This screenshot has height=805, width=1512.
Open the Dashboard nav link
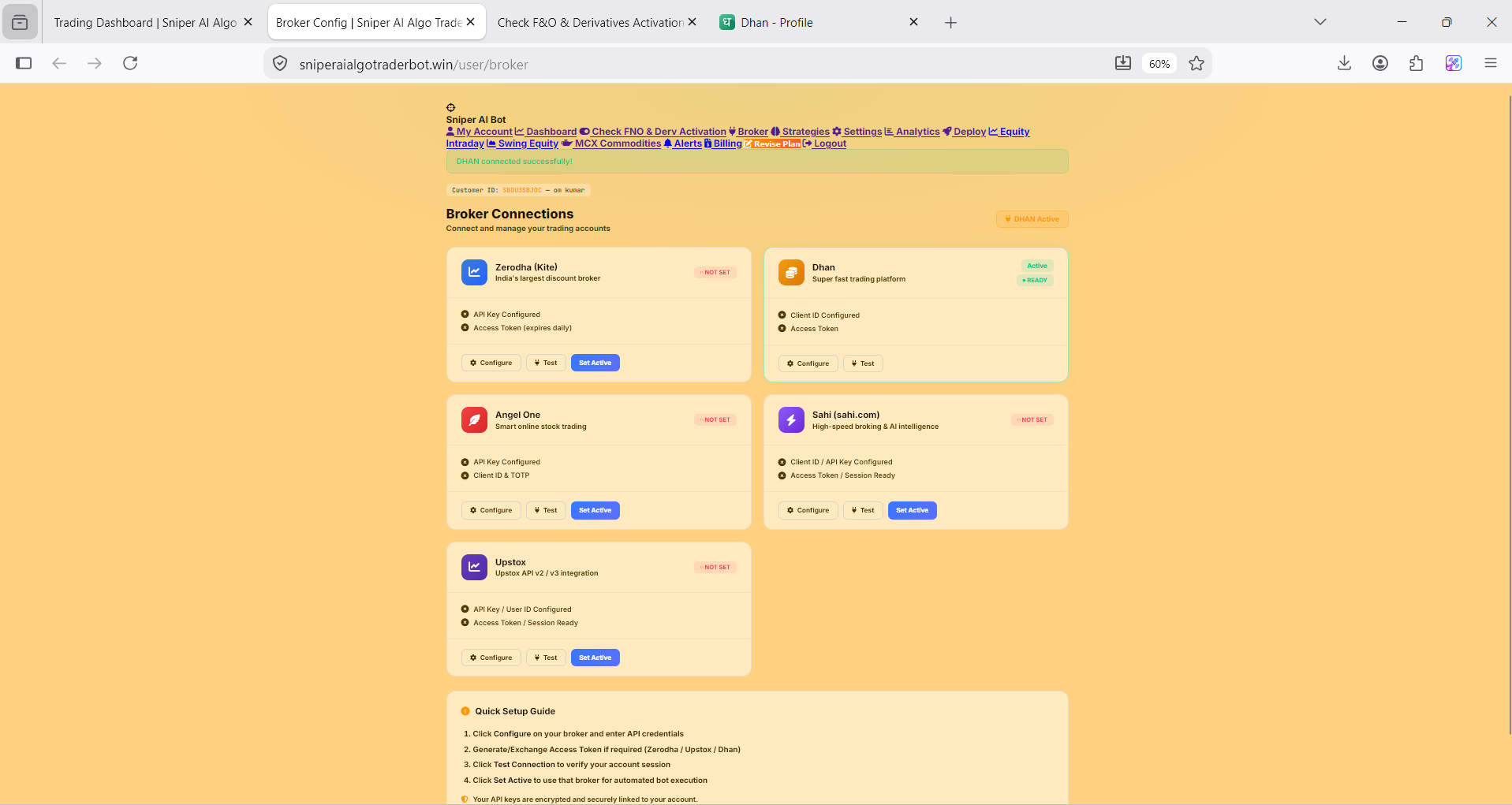pos(546,132)
